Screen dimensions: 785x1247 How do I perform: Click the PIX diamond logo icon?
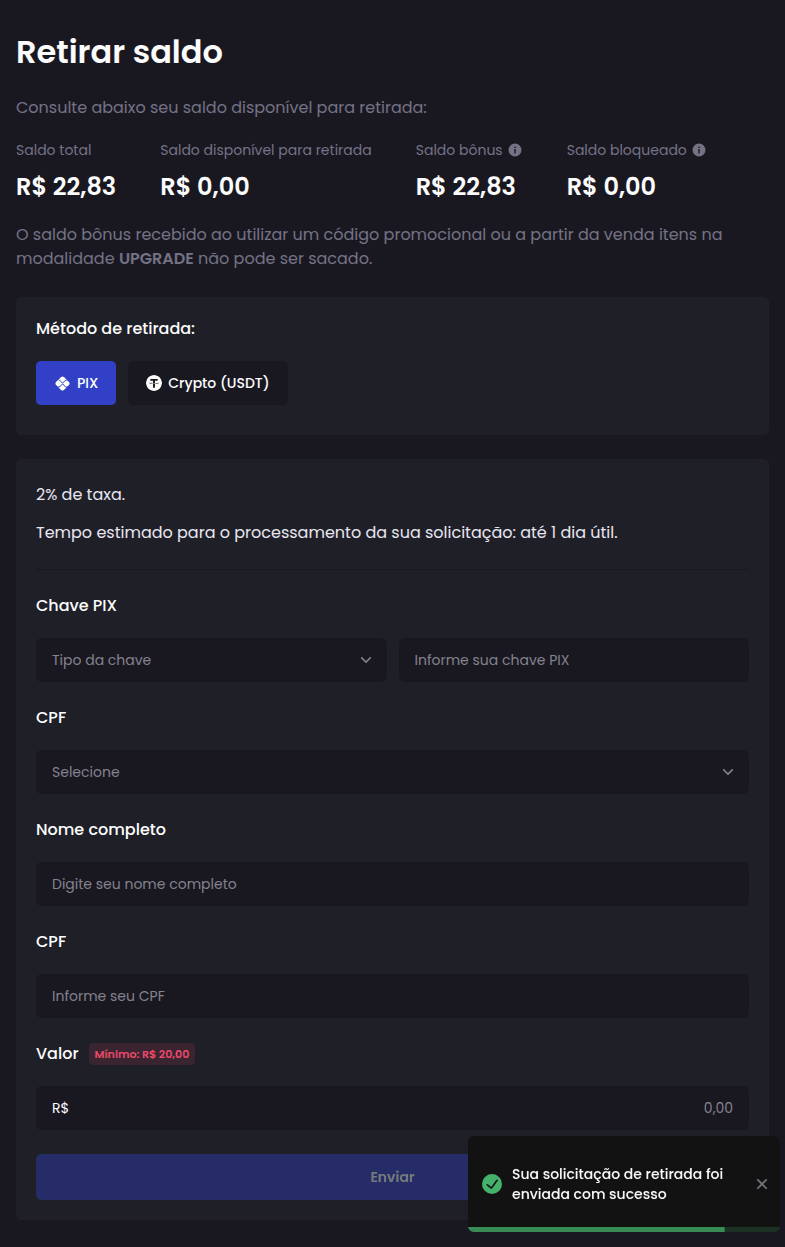62,383
